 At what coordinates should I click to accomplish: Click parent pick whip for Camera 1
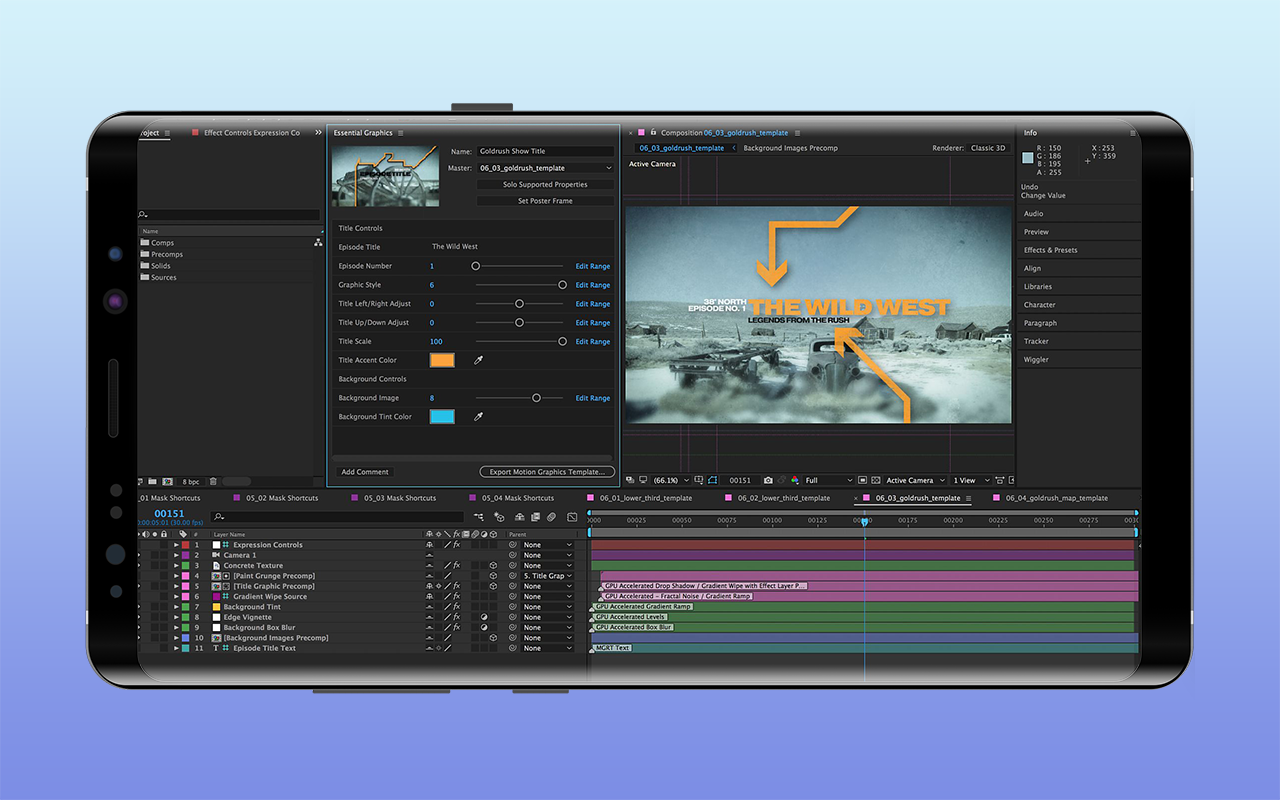pos(512,555)
